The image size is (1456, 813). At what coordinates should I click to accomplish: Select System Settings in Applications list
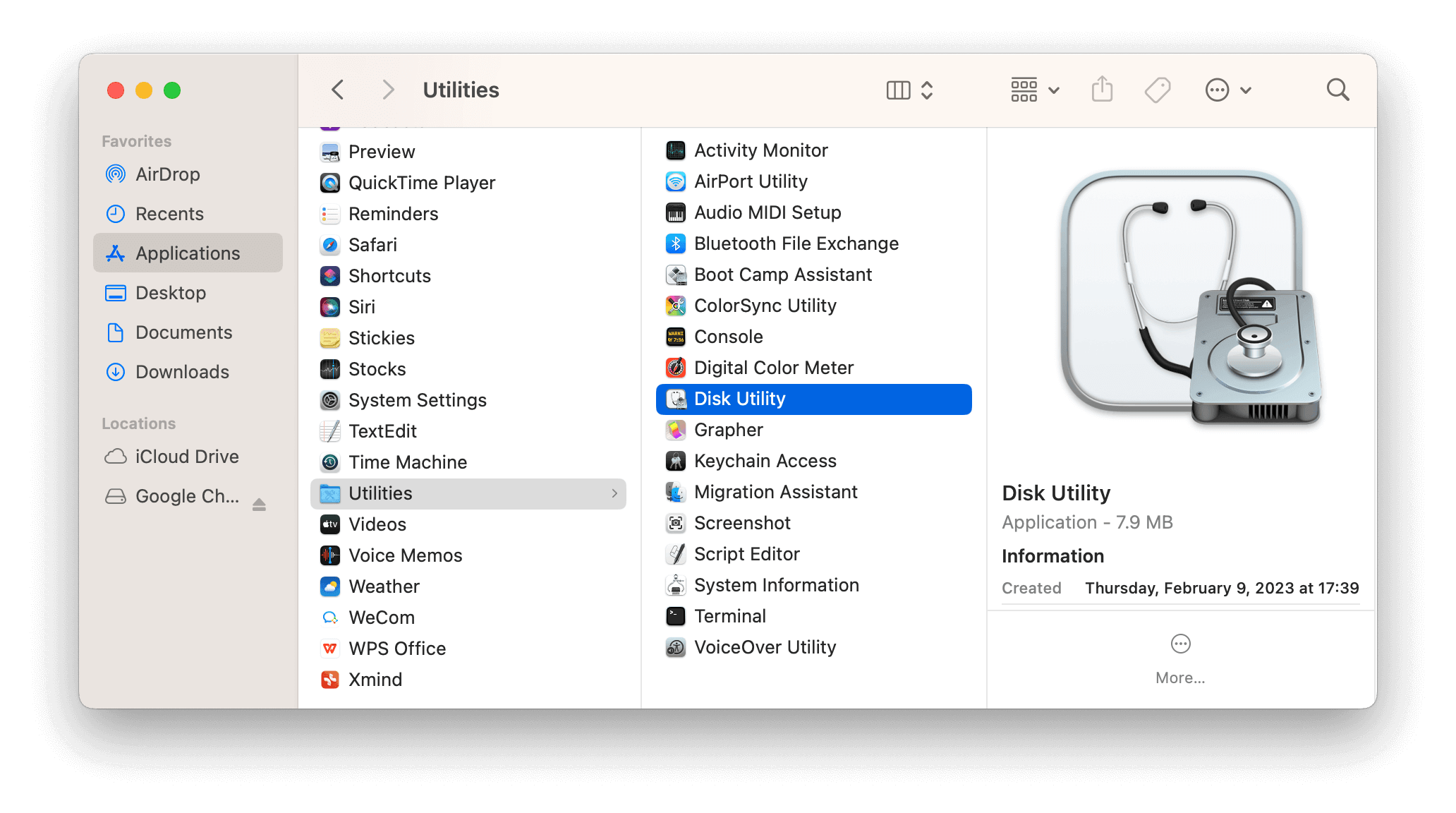(417, 400)
